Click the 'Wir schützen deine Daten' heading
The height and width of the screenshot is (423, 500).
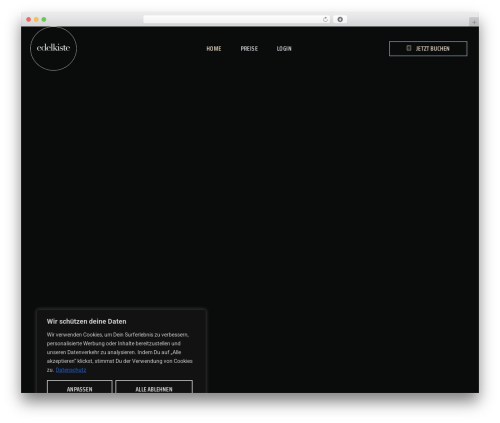tap(86, 322)
